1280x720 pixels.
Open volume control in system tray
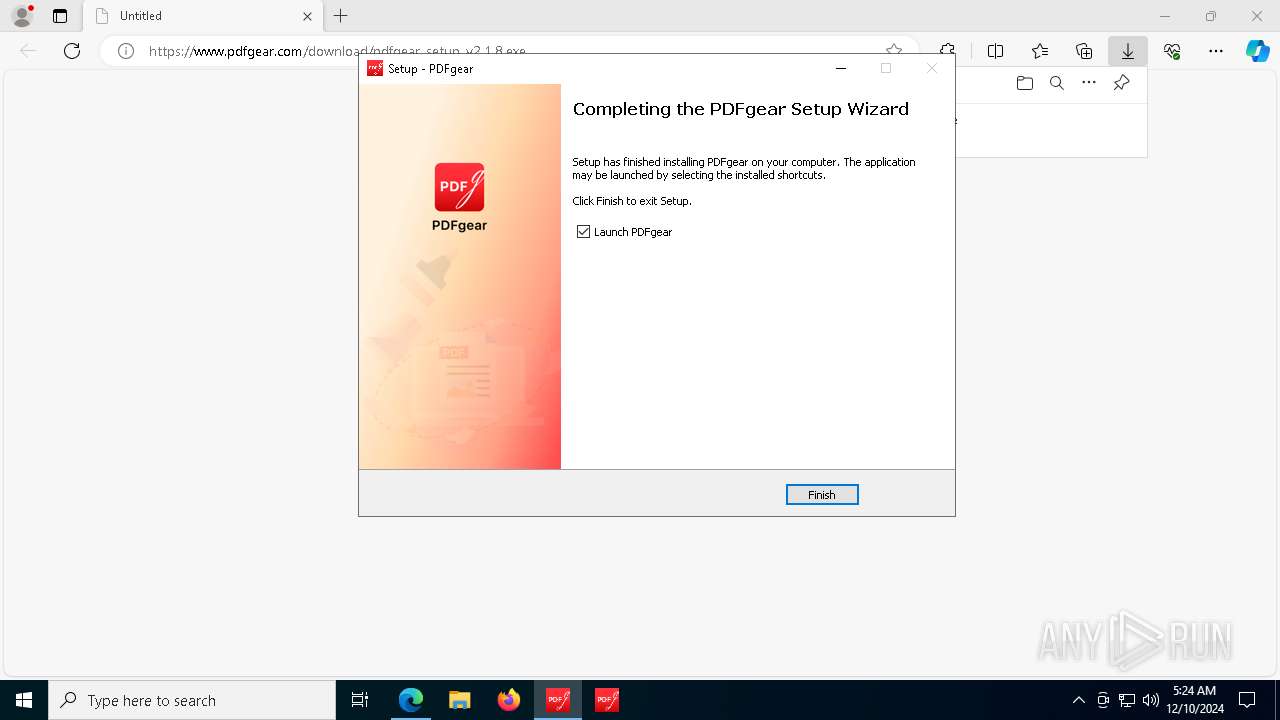[1151, 700]
